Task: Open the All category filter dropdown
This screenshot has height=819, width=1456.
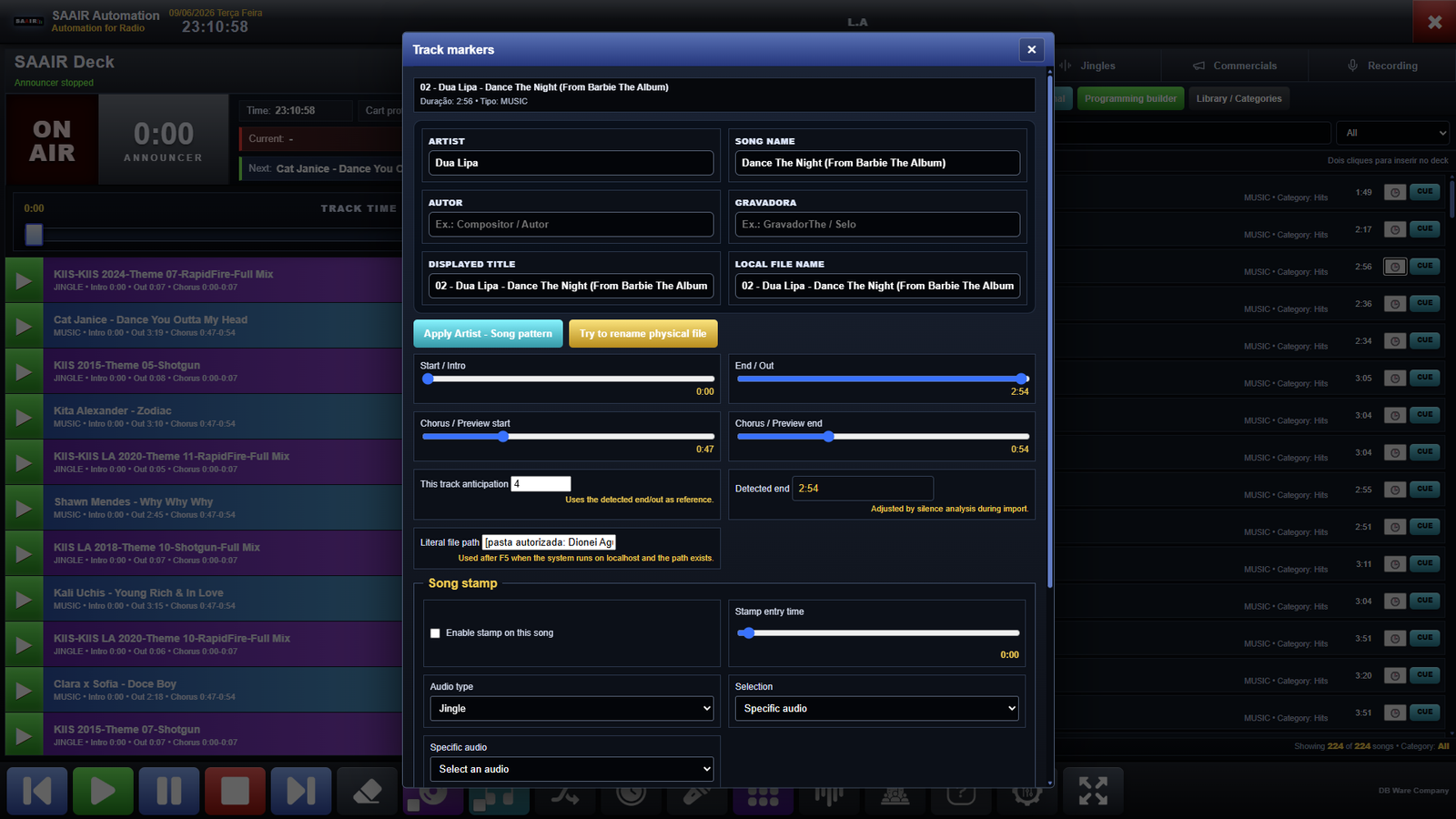Action: [x=1392, y=133]
